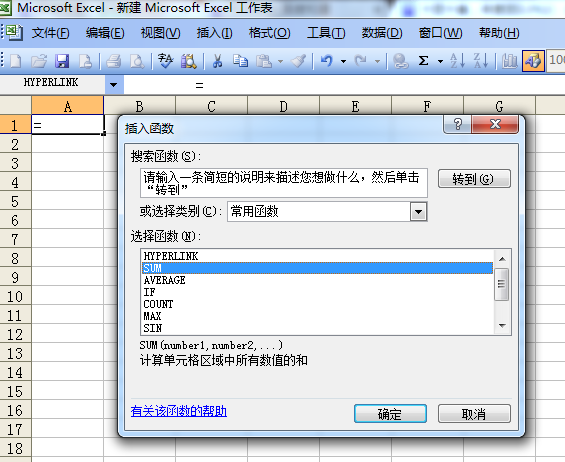Expand the Paste options dropdown arrow
Screen dimensions: 565x462
click(280, 62)
